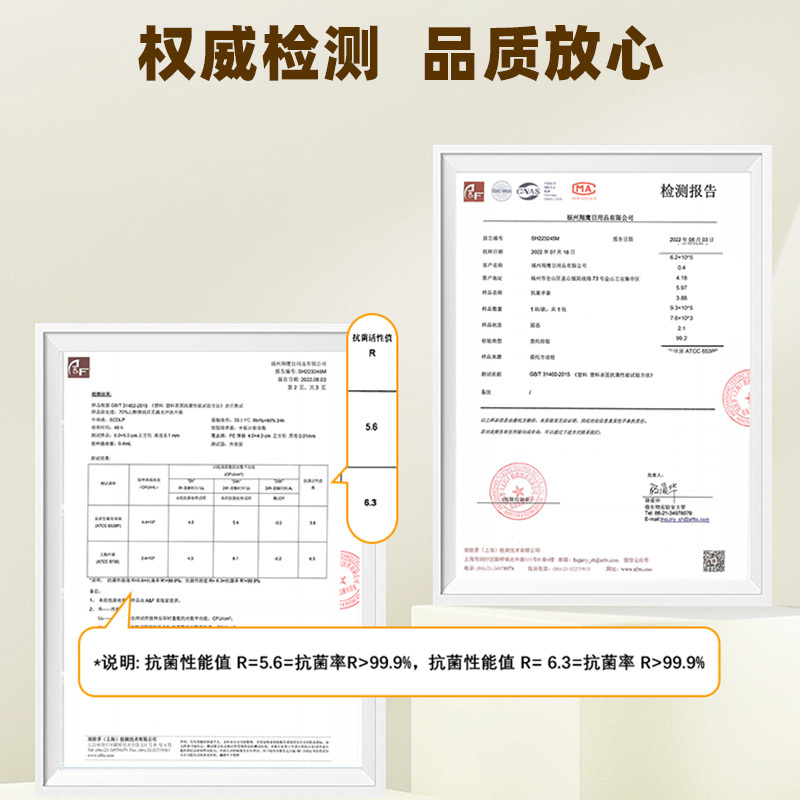Viewport: 800px width, 800px height.
Task: Click the email link under the signature
Action: [685, 519]
